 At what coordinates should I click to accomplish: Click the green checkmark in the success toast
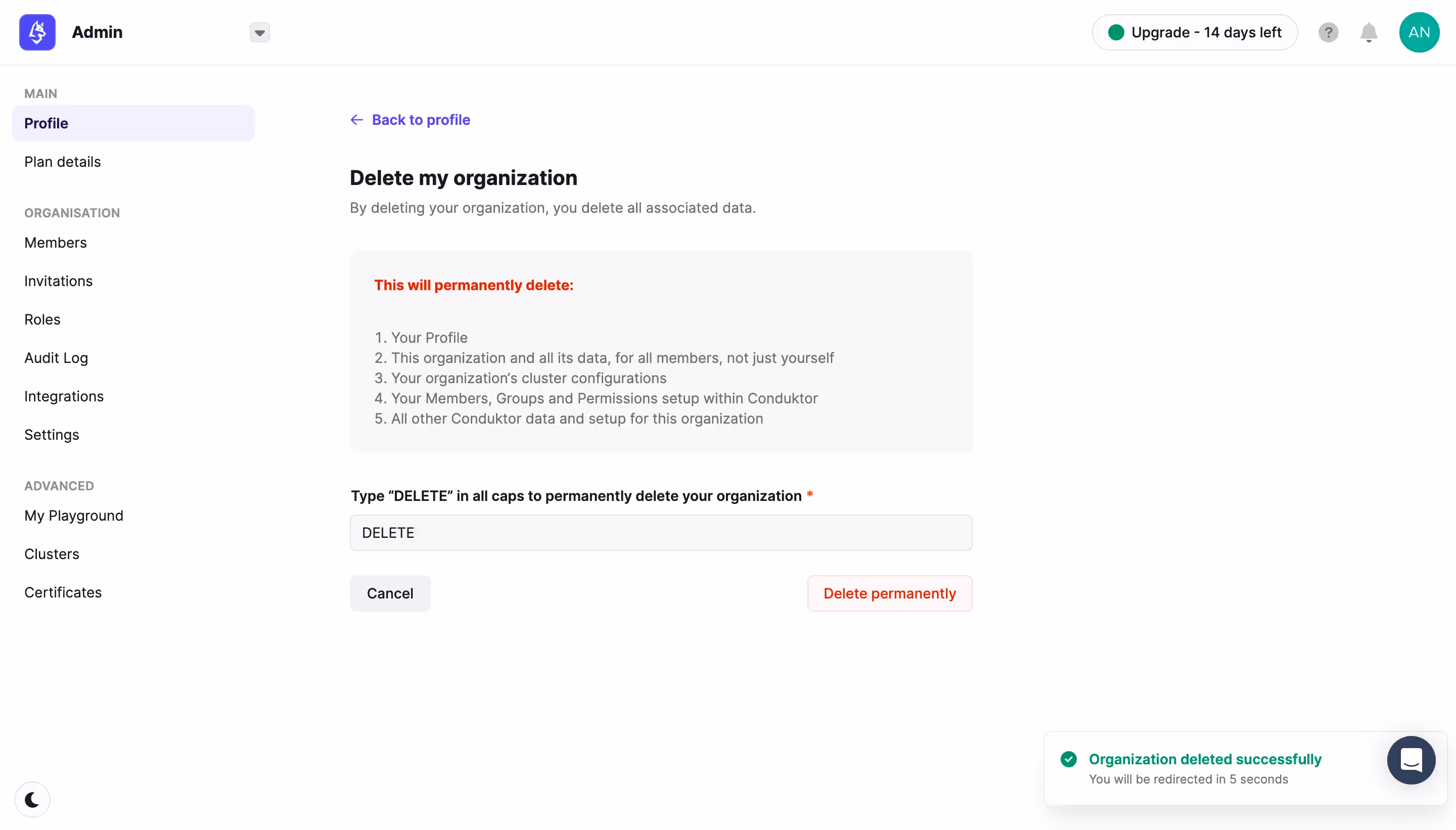(1069, 759)
